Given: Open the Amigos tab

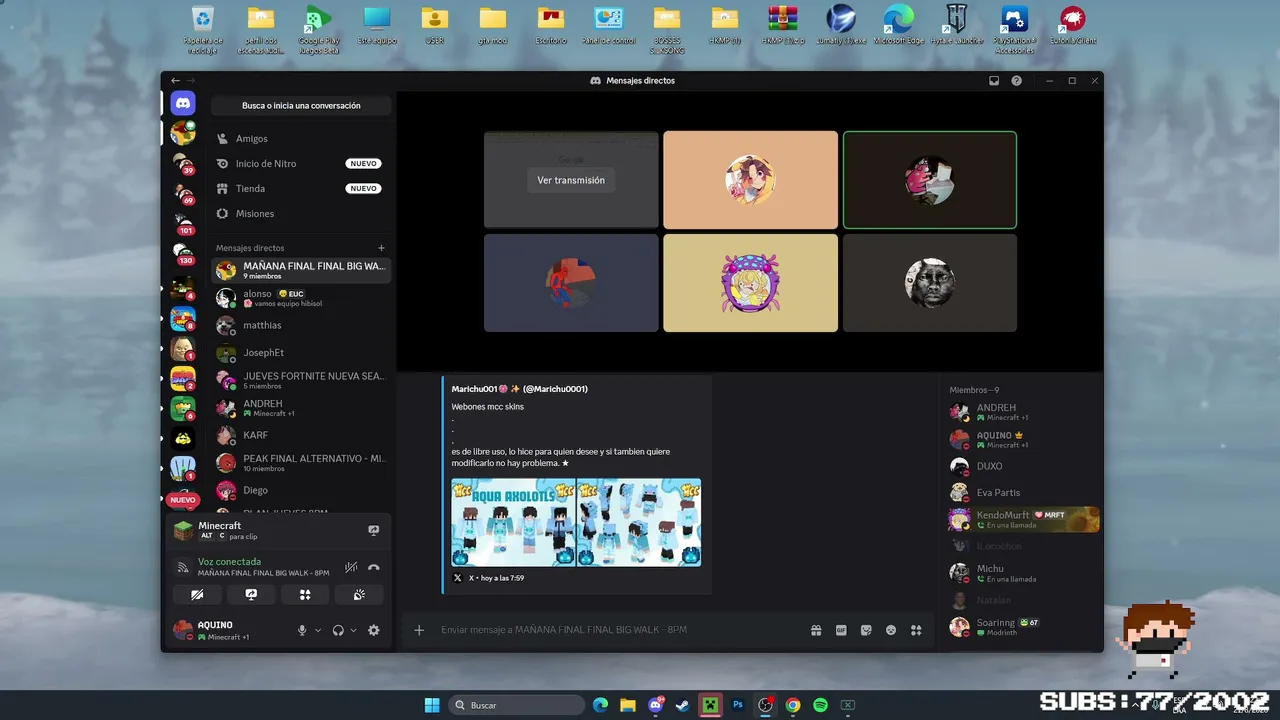Looking at the screenshot, I should [x=301, y=139].
